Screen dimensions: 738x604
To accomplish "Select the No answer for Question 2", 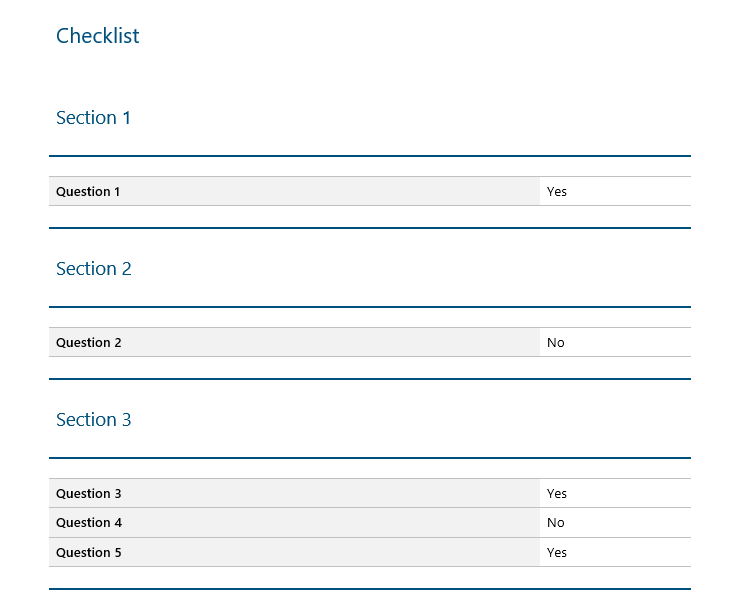I will [x=556, y=342].
